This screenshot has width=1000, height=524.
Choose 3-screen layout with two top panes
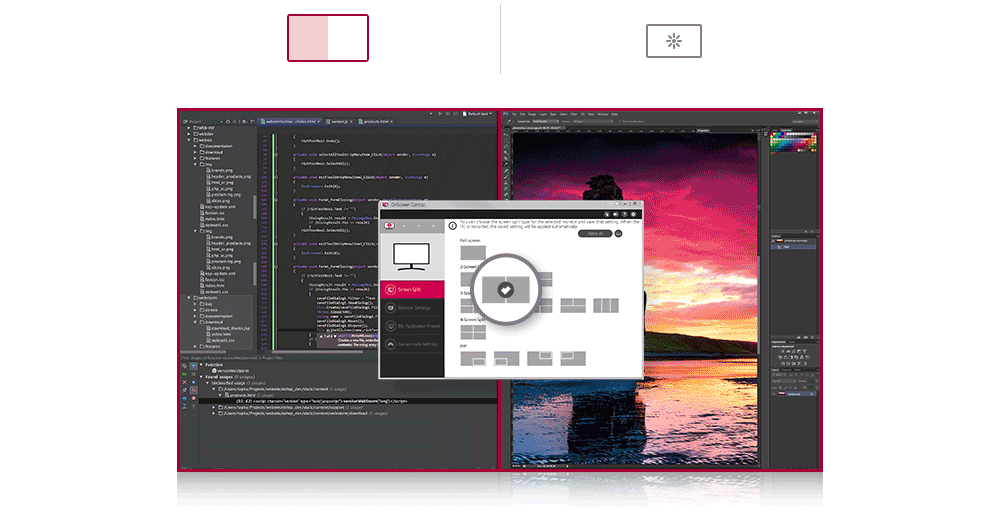click(x=573, y=305)
